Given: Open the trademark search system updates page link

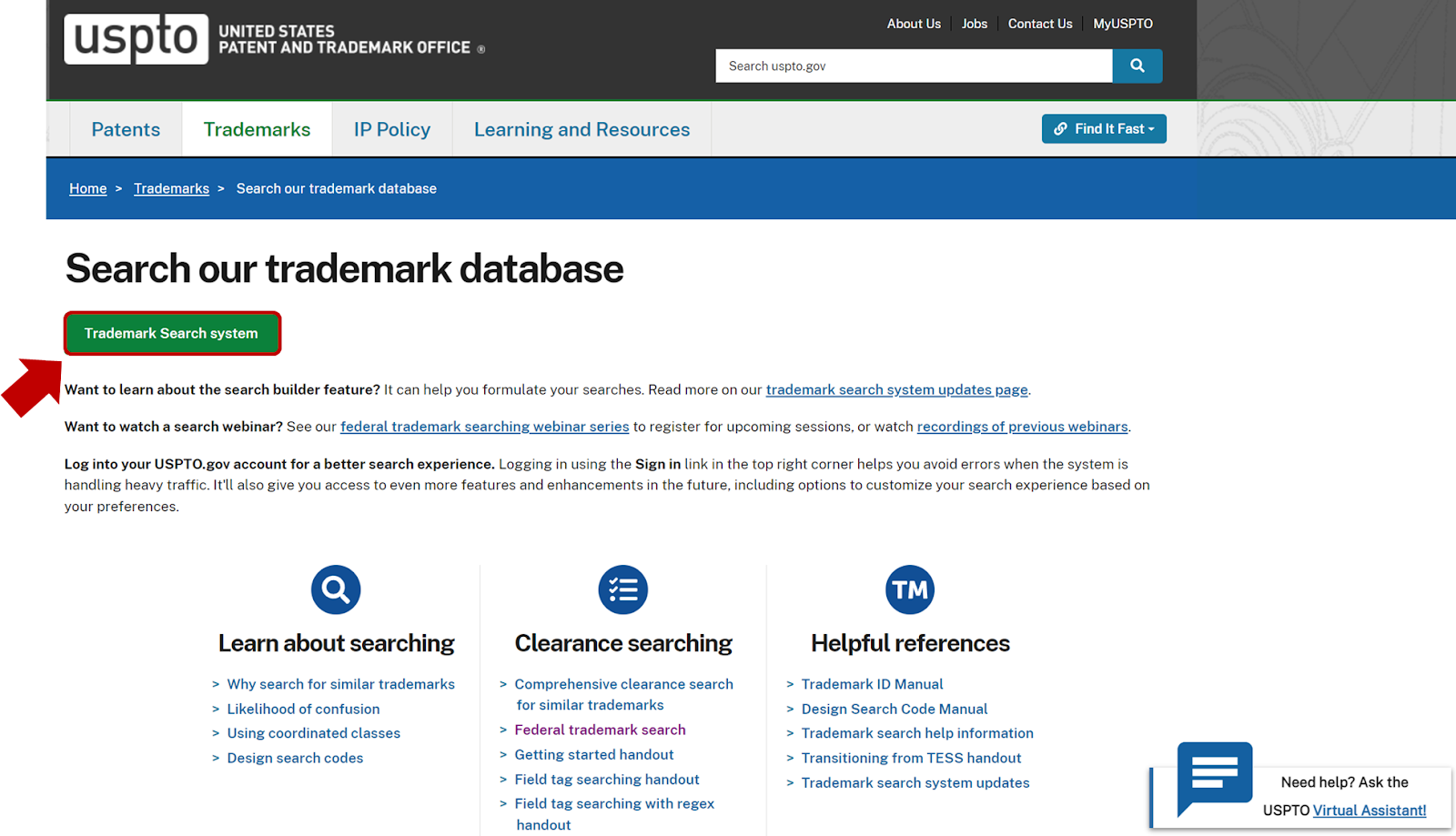Looking at the screenshot, I should point(896,389).
